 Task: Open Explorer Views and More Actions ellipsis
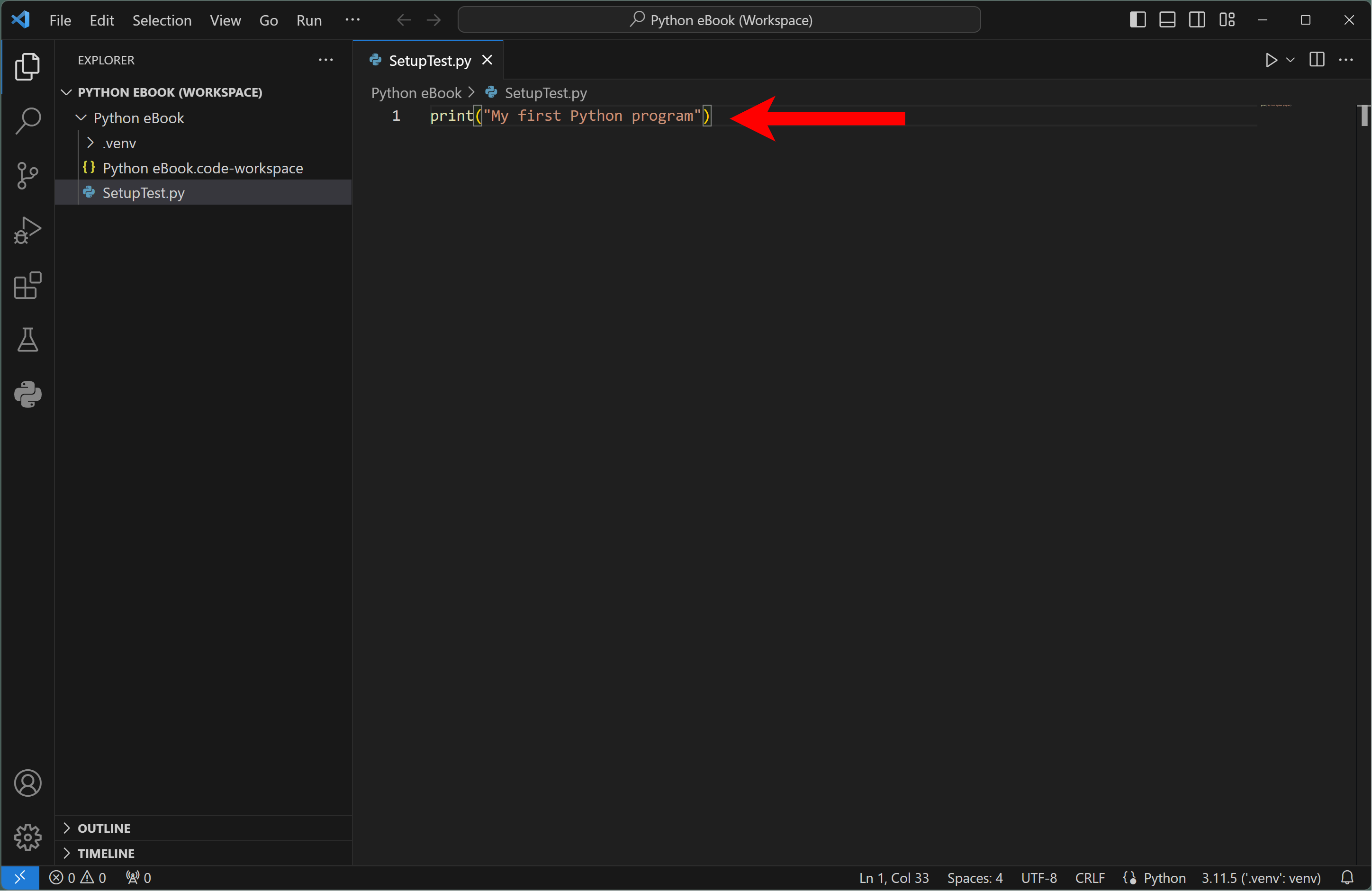tap(325, 60)
